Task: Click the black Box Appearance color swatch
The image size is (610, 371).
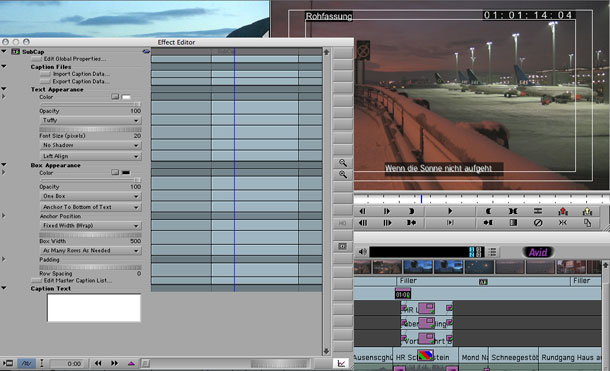Action: click(x=126, y=173)
